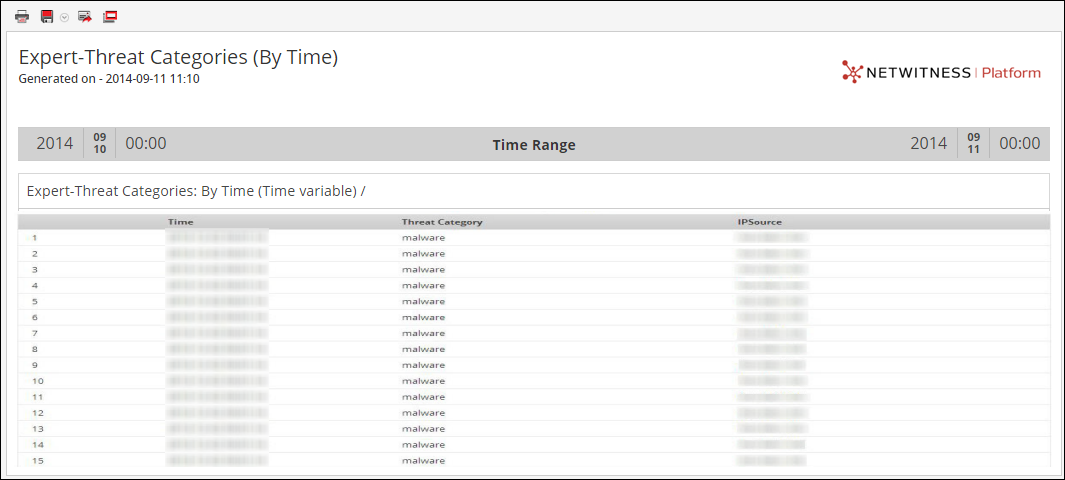Screen dimensions: 1065x480
Task: Click the blurred IPSource value in row 5
Action: pos(771,301)
